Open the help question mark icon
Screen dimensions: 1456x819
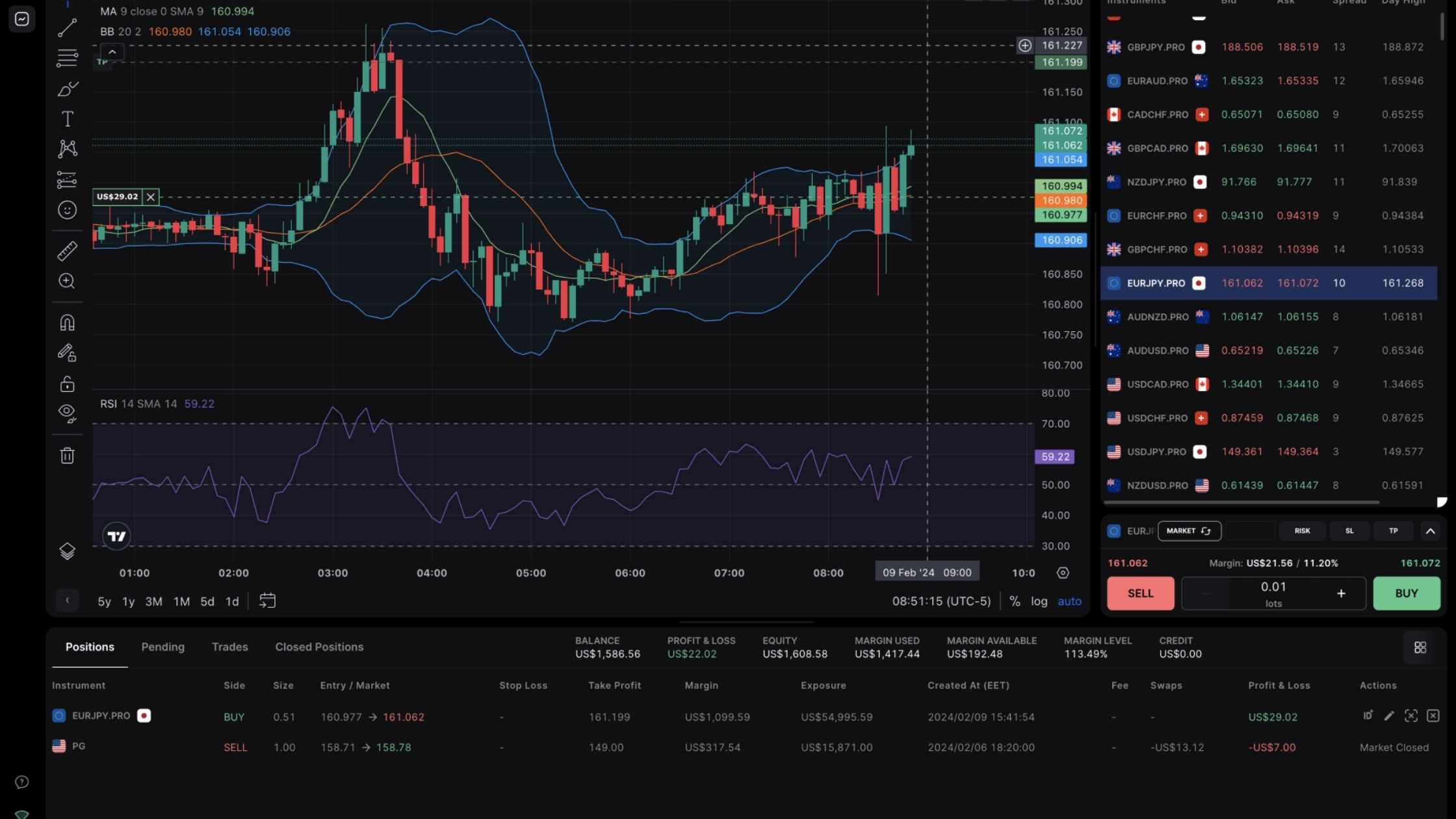[x=21, y=782]
